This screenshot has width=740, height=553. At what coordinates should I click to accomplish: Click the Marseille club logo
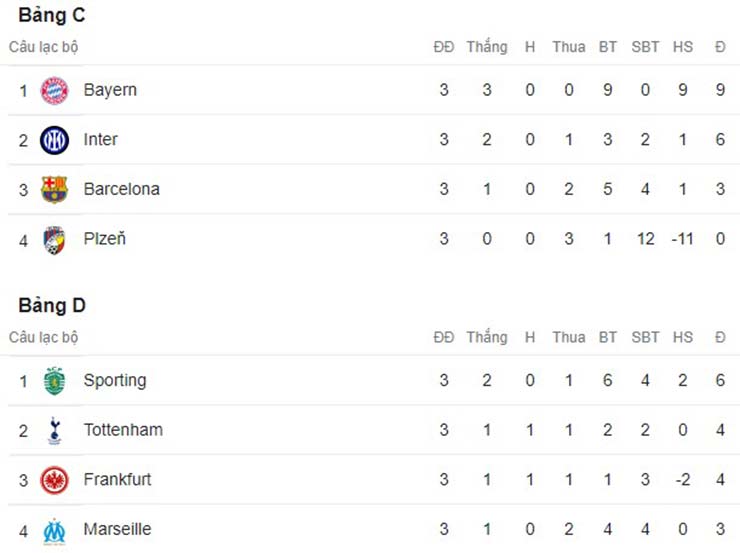click(x=54, y=530)
